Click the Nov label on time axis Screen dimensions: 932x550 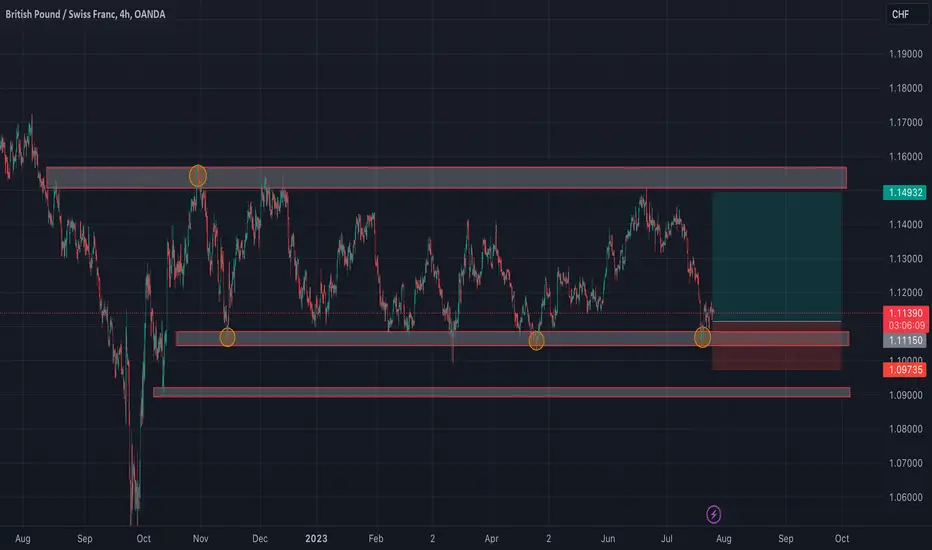tap(200, 538)
